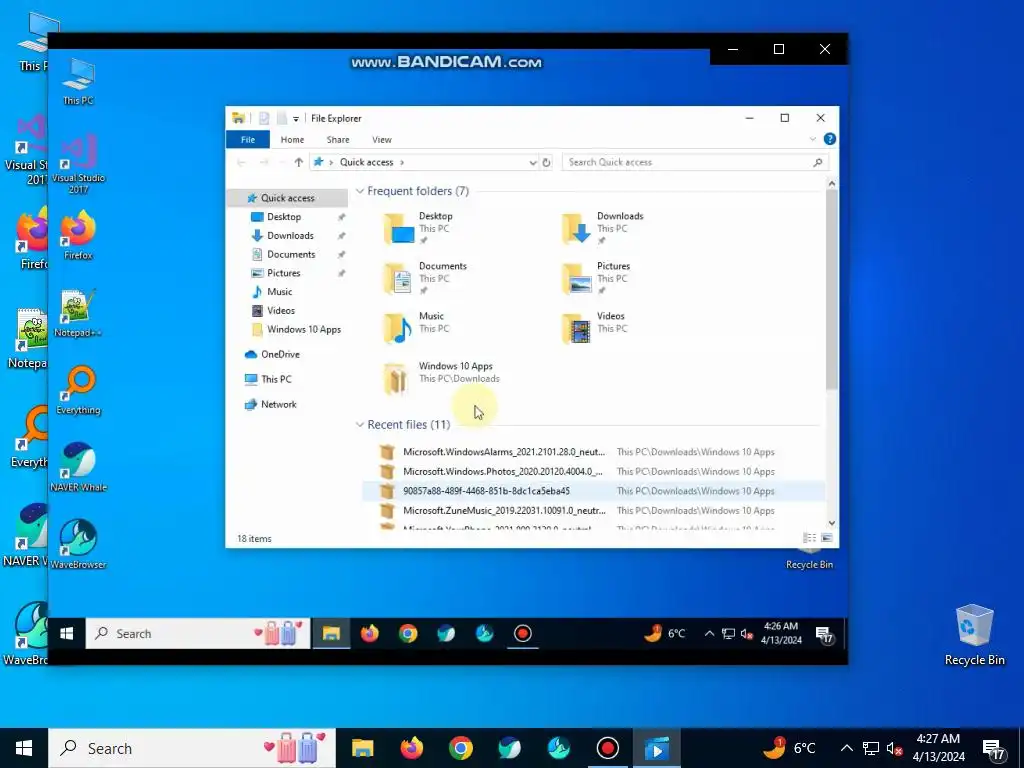The image size is (1024, 768).
Task: Open Everything icon on inner desktop
Action: [78, 390]
